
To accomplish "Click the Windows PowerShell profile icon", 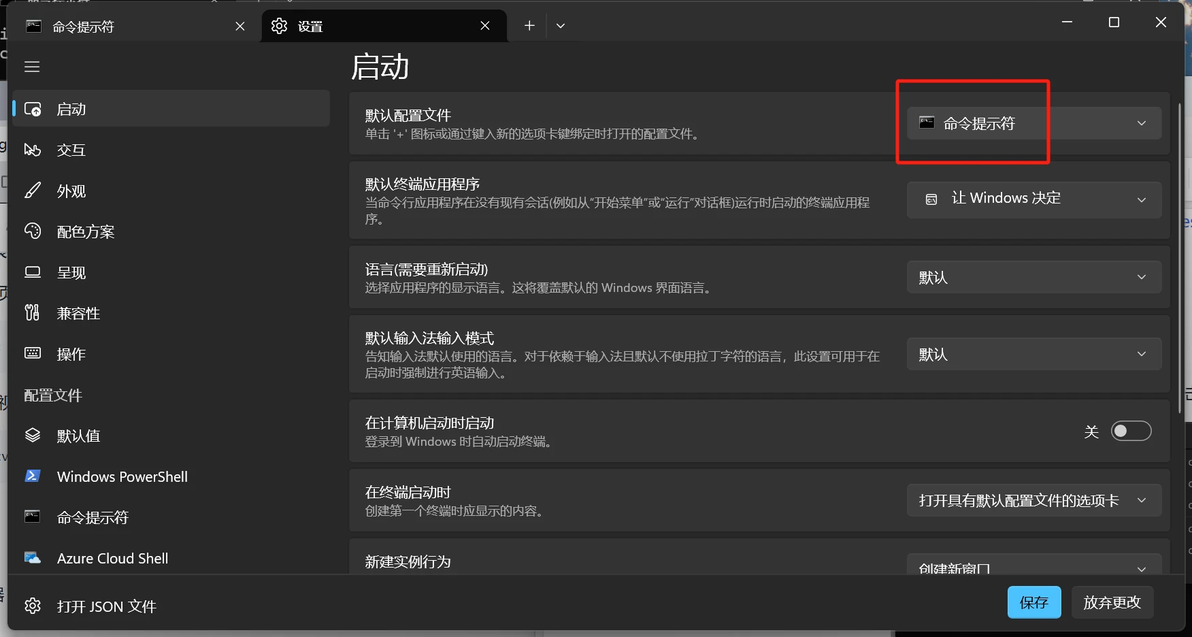I will click(33, 477).
